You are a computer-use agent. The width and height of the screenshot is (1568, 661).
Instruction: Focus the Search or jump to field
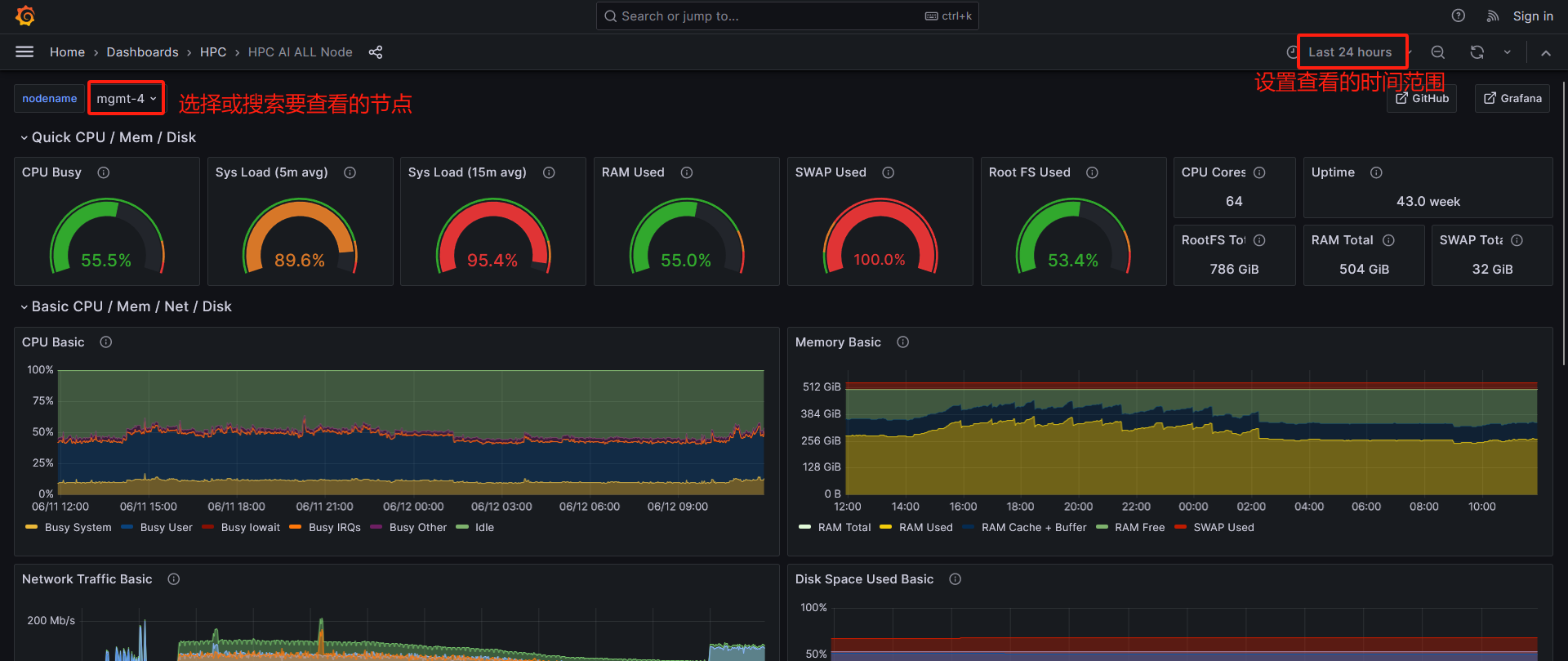pyautogui.click(x=787, y=16)
